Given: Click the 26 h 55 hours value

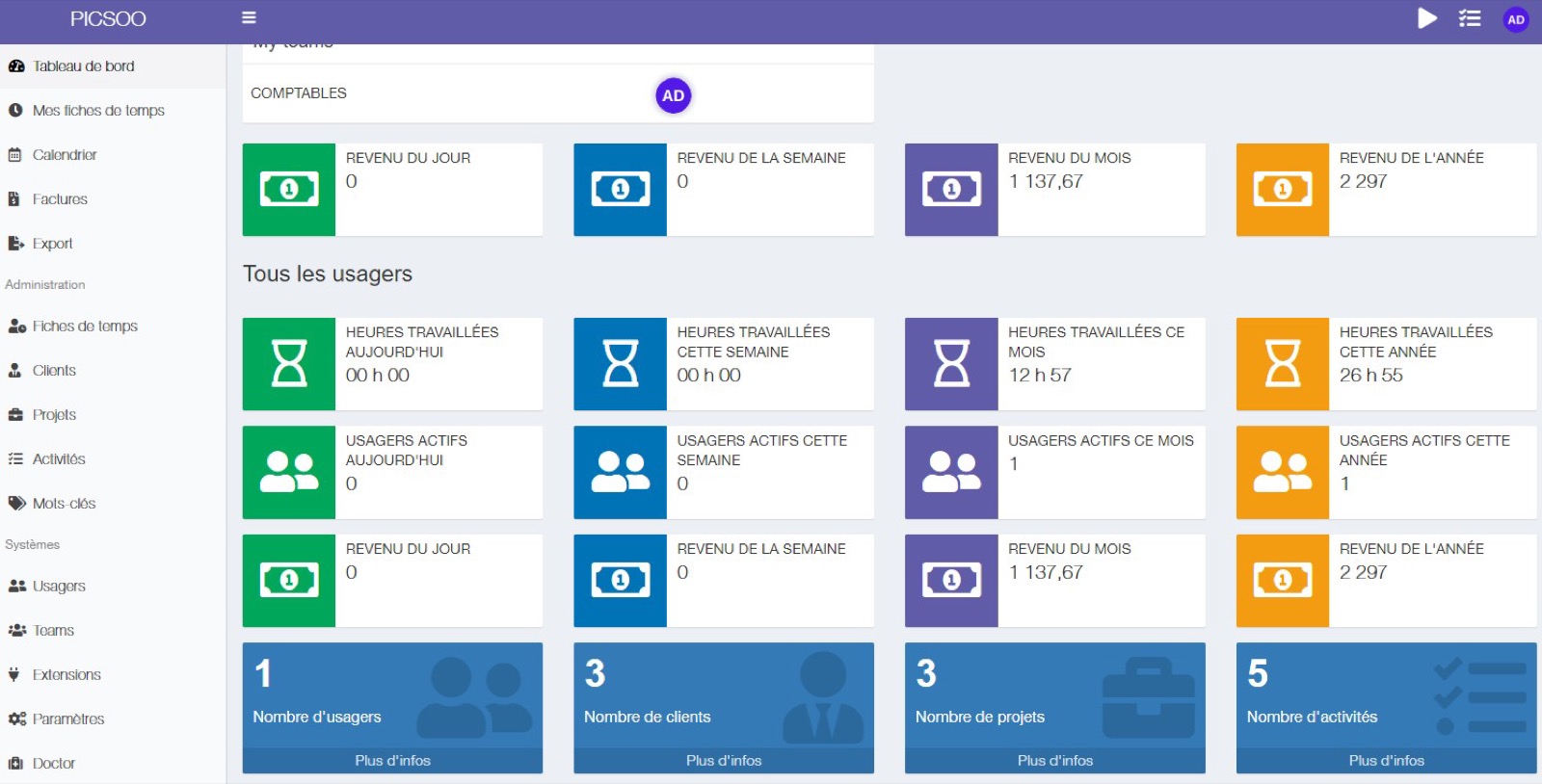Looking at the screenshot, I should [x=1371, y=376].
